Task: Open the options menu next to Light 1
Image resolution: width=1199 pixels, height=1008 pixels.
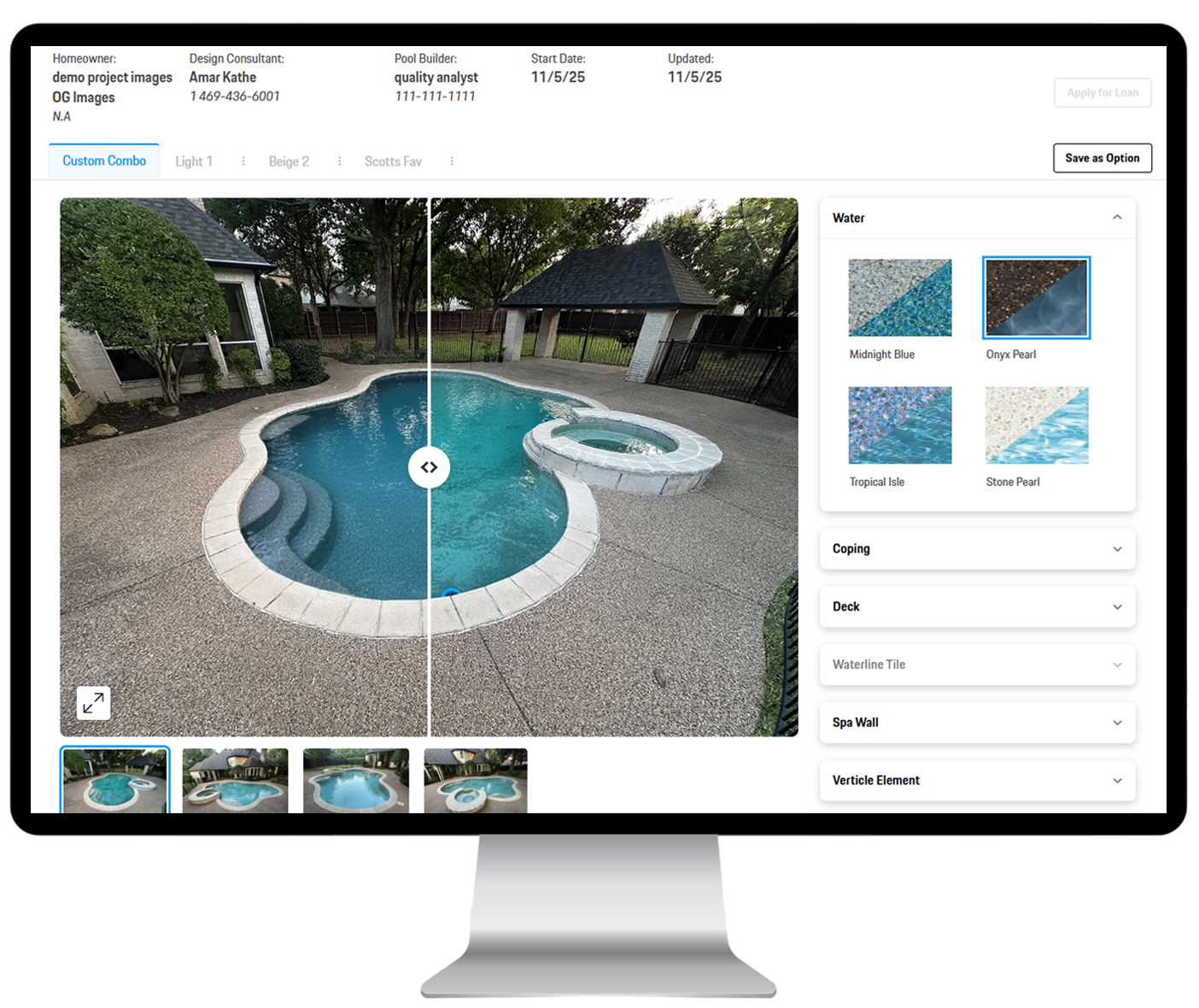Action: (243, 161)
